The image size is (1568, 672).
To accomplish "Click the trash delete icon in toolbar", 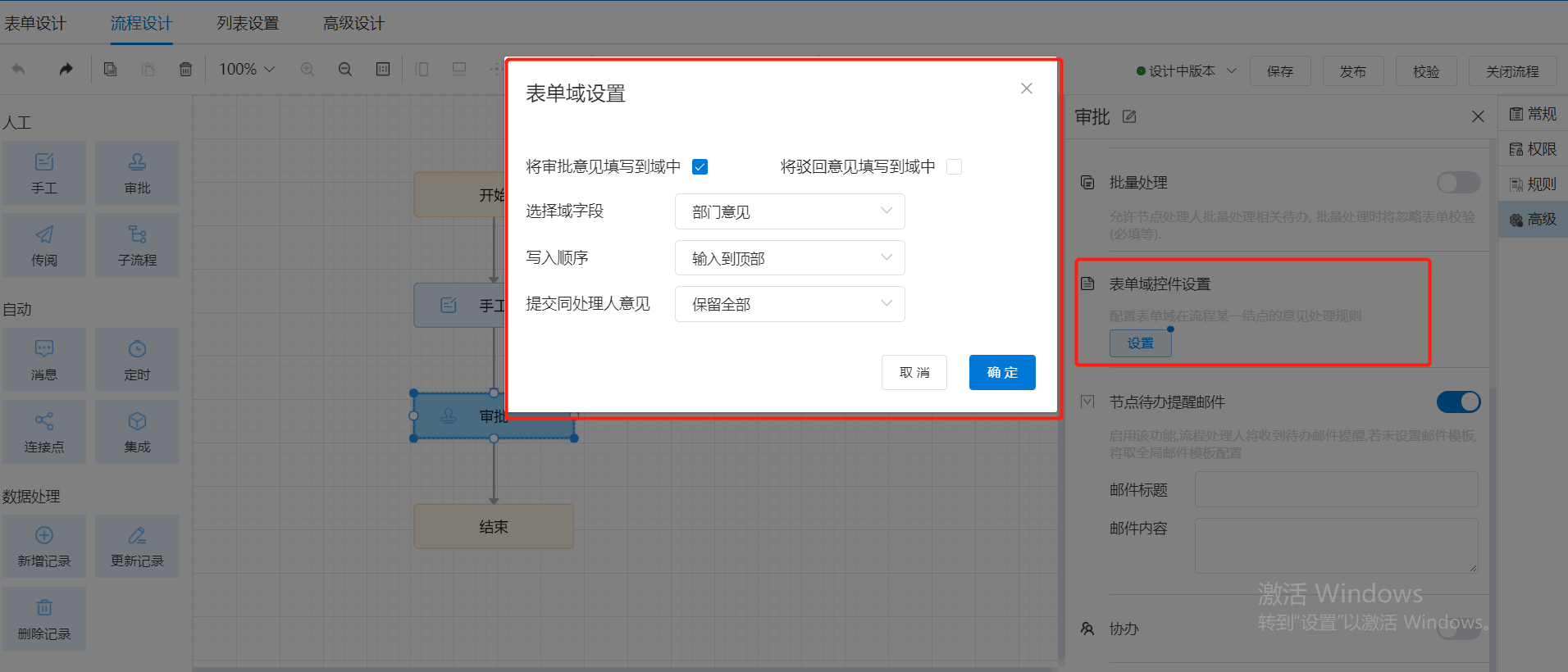I will click(x=185, y=70).
